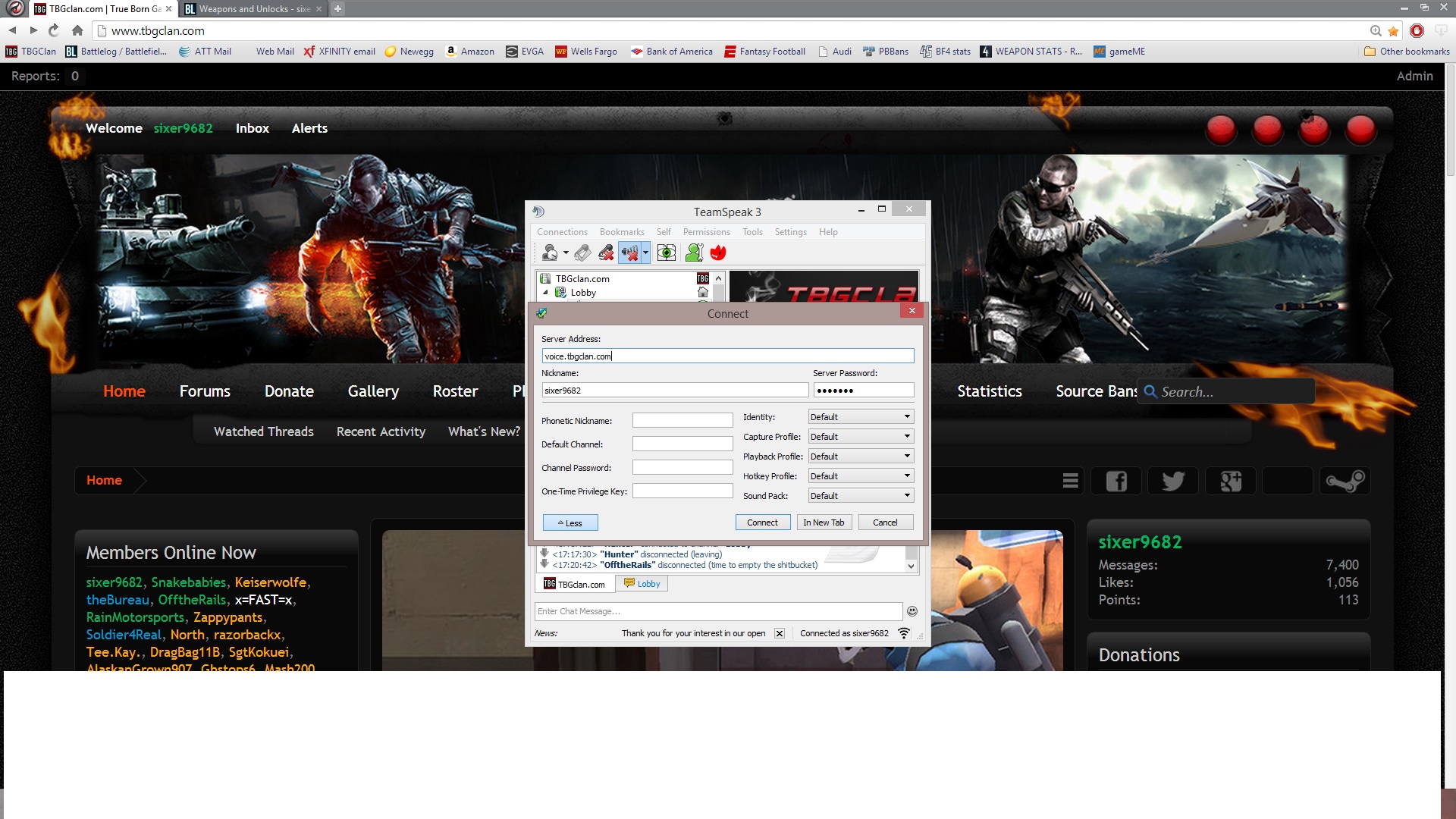Open dropdown arrow beside mute speakers icon
The image size is (1456, 819).
pos(646,253)
